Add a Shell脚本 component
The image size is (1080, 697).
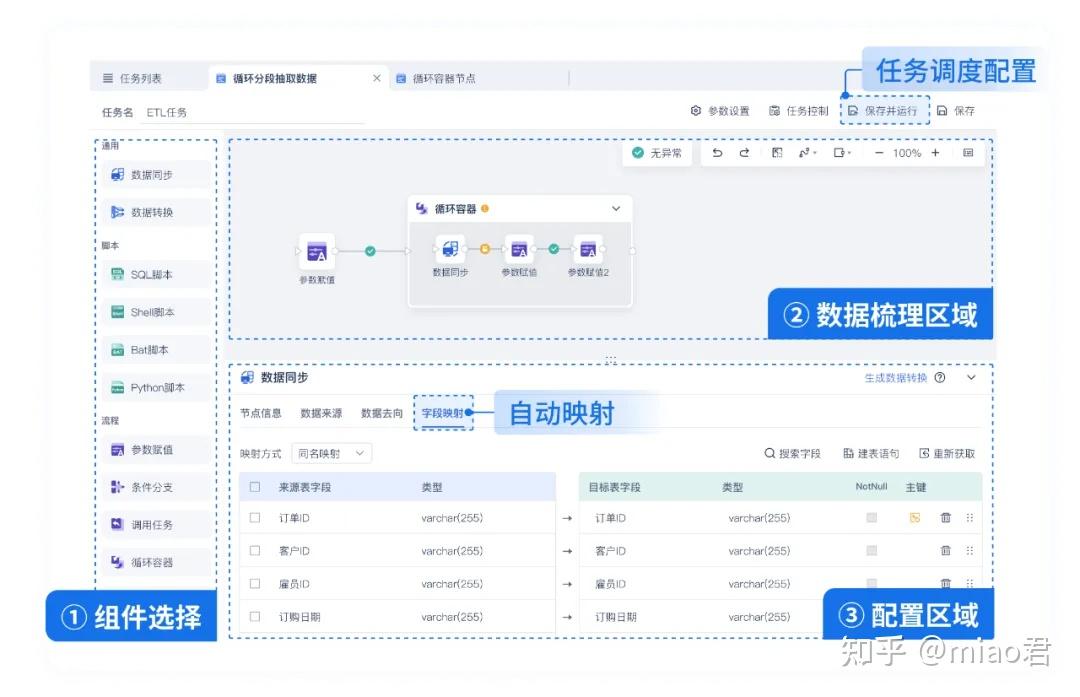[x=156, y=312]
